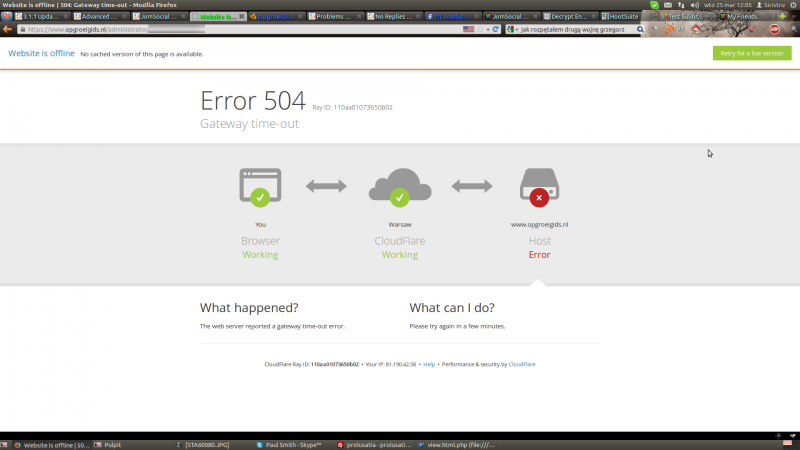Close the 'Decrypt En...' tab
Image resolution: width=800 pixels, height=450 pixels.
click(x=593, y=16)
